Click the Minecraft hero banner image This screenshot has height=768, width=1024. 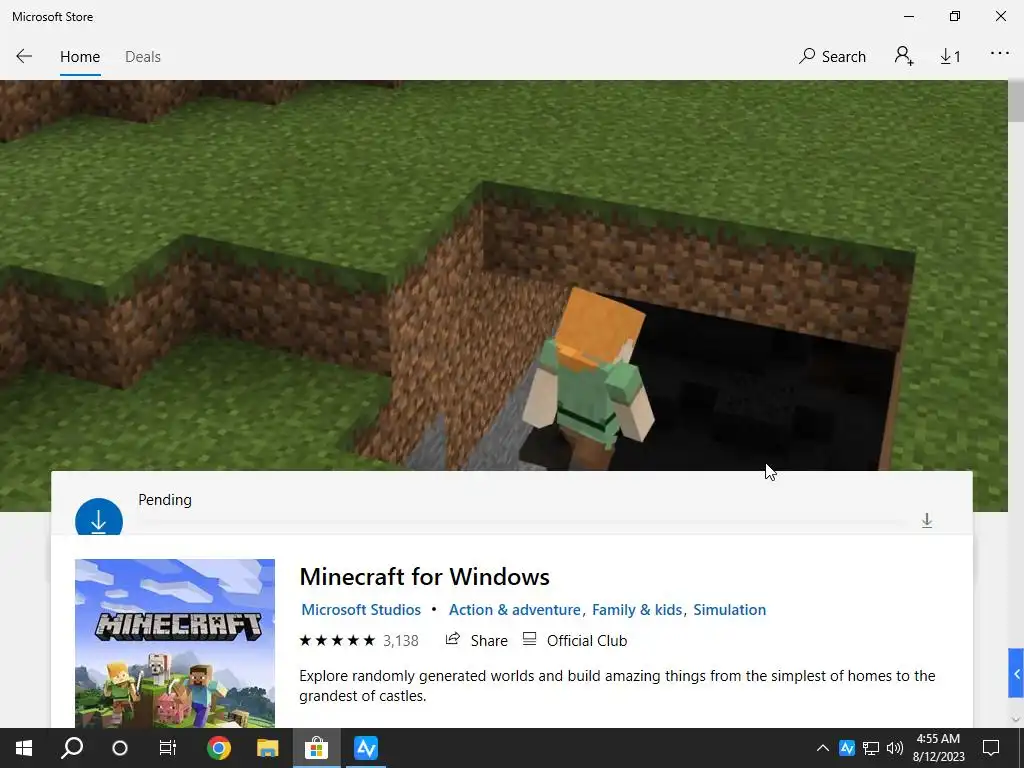(504, 274)
